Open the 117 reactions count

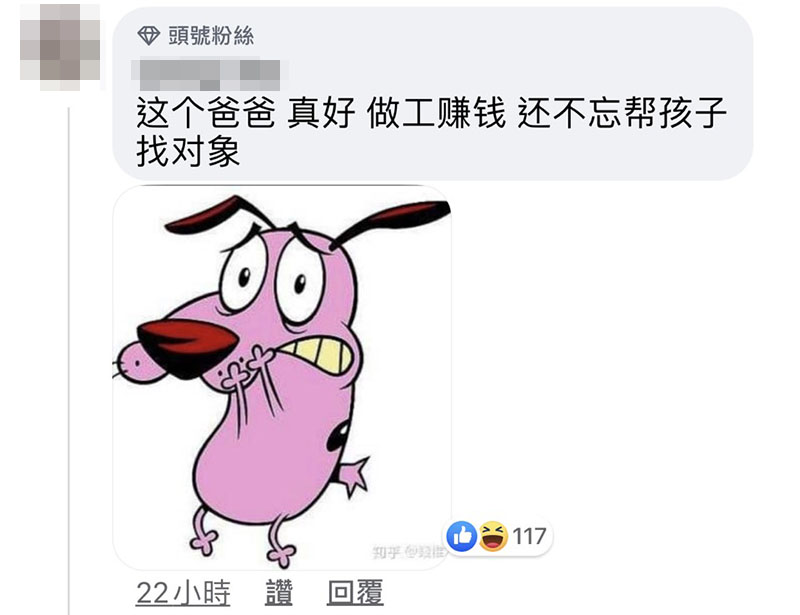click(x=529, y=536)
